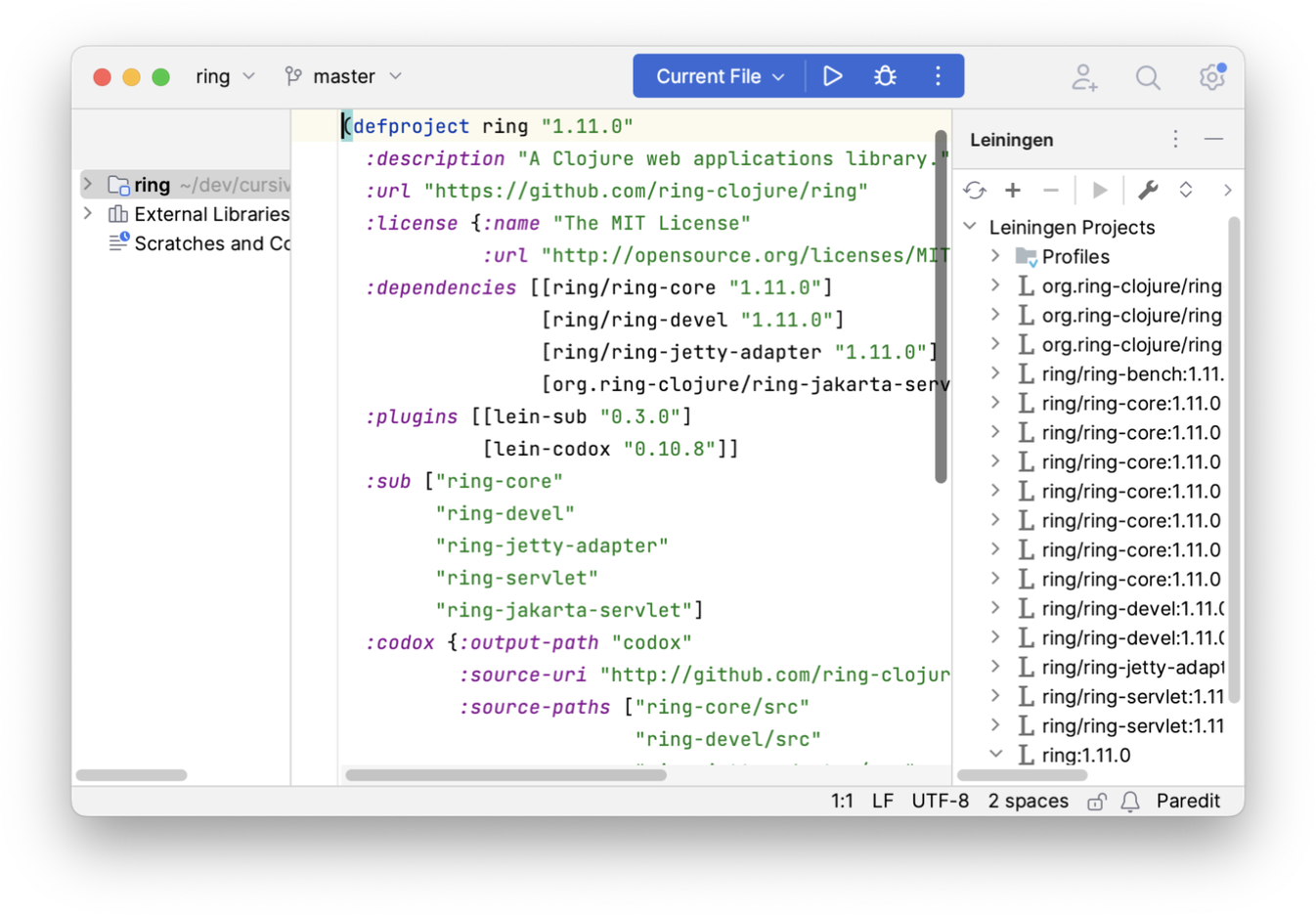Viewport: 1316px width, 915px height.
Task: Click the Leiningen panel title
Action: (x=1011, y=140)
